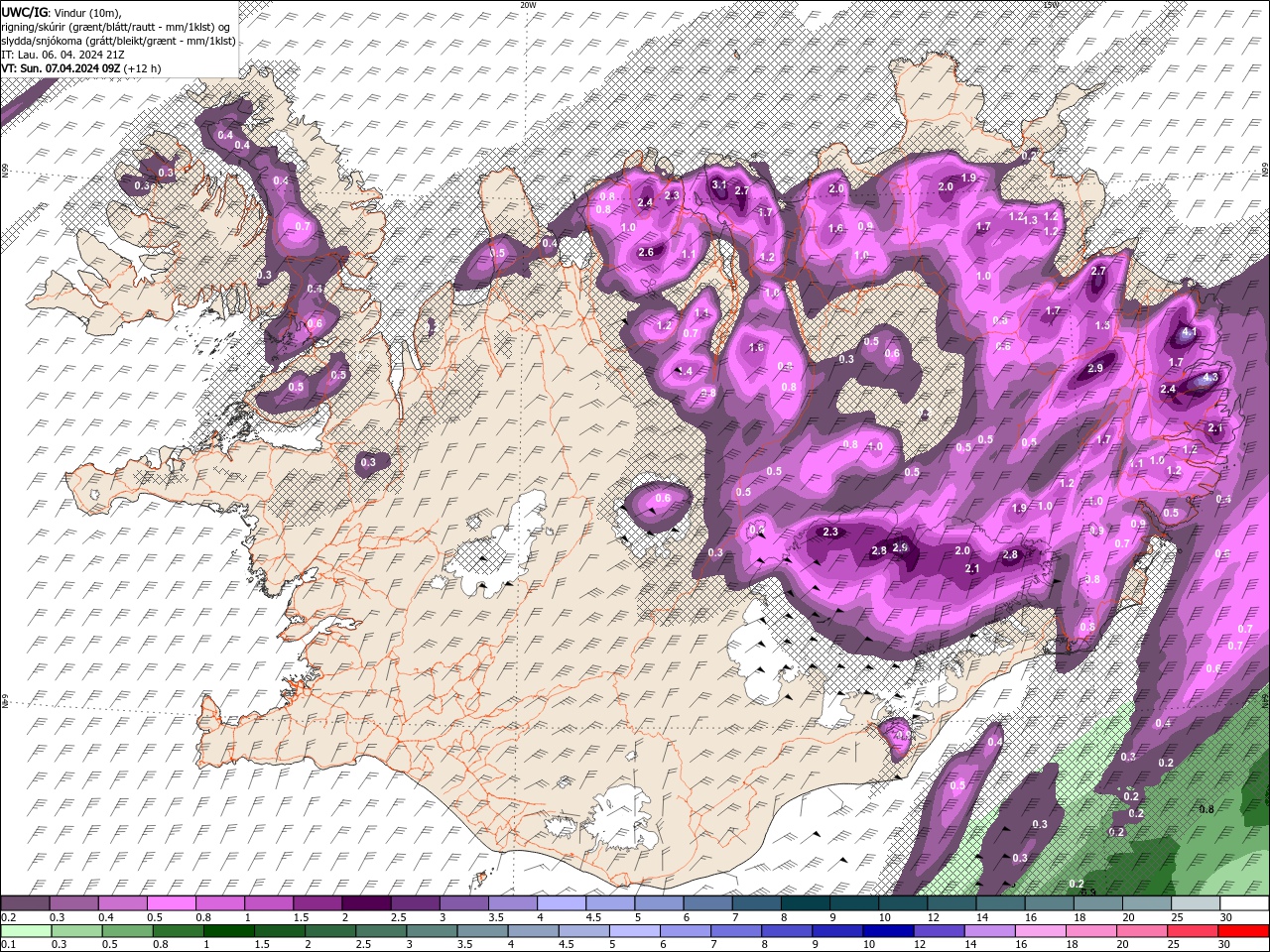Screen dimensions: 1270x952
Task: Pick the pale grey snow swatch at 25
Action: pos(1196,903)
